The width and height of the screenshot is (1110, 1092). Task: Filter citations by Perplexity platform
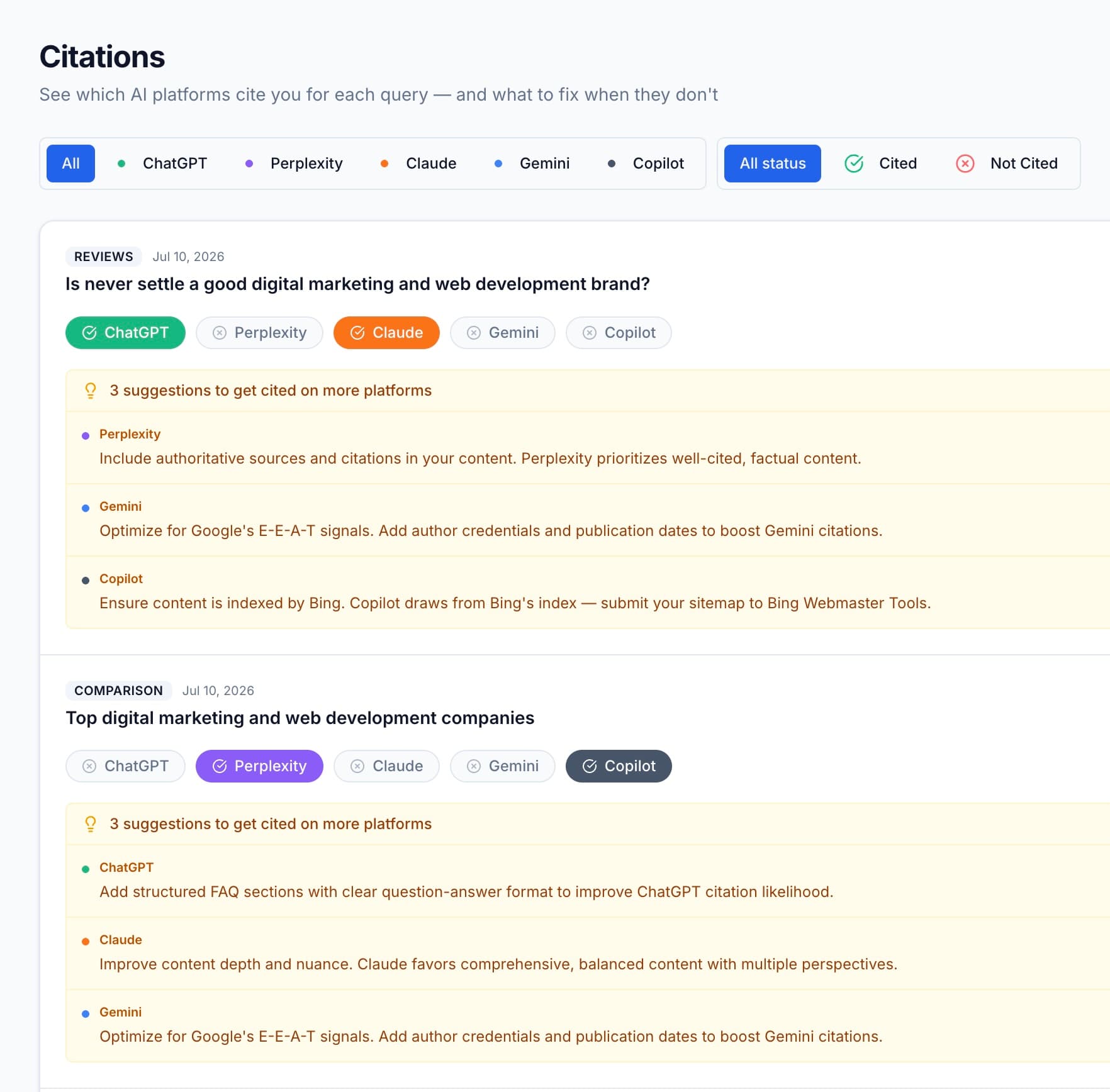(x=294, y=164)
